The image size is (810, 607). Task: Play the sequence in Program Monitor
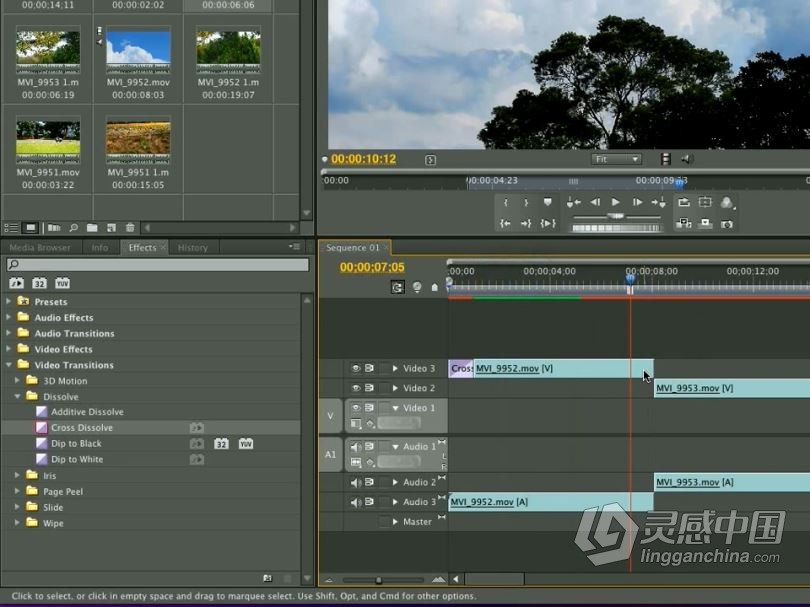tap(615, 203)
